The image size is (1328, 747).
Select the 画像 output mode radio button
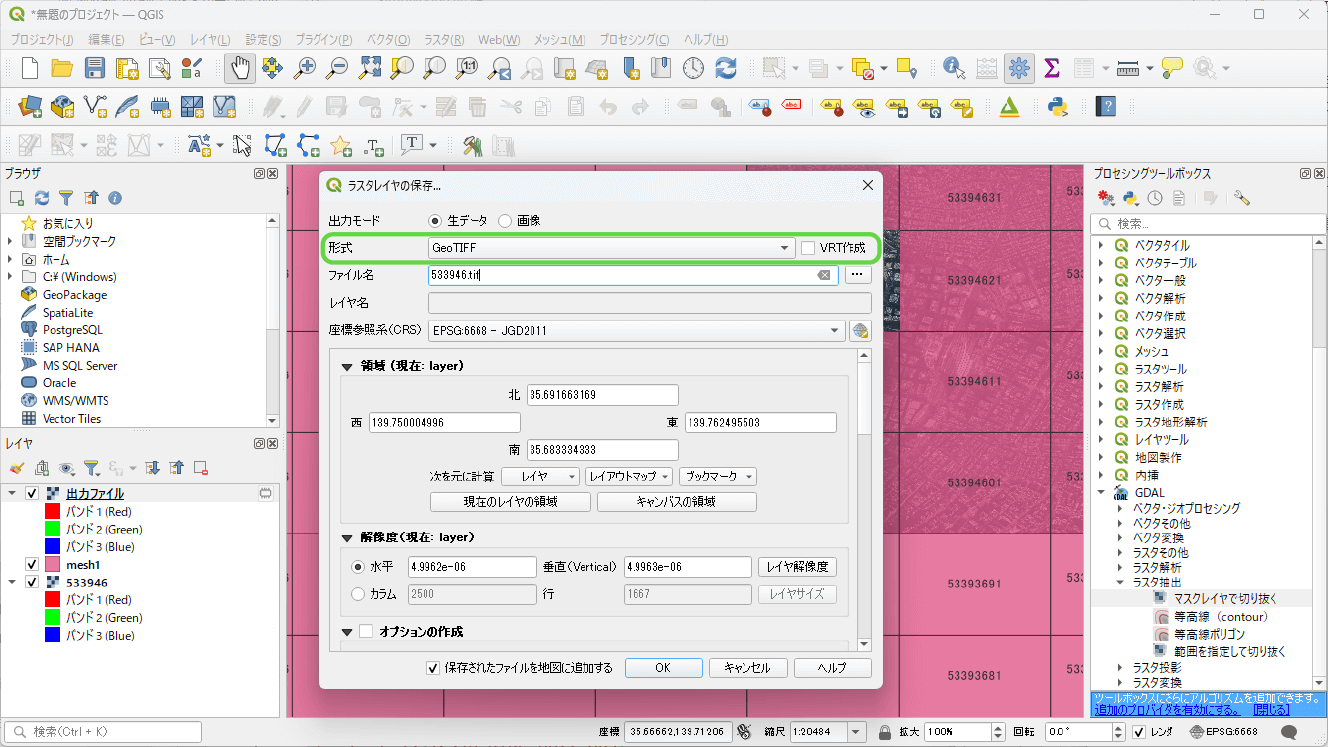(x=505, y=220)
